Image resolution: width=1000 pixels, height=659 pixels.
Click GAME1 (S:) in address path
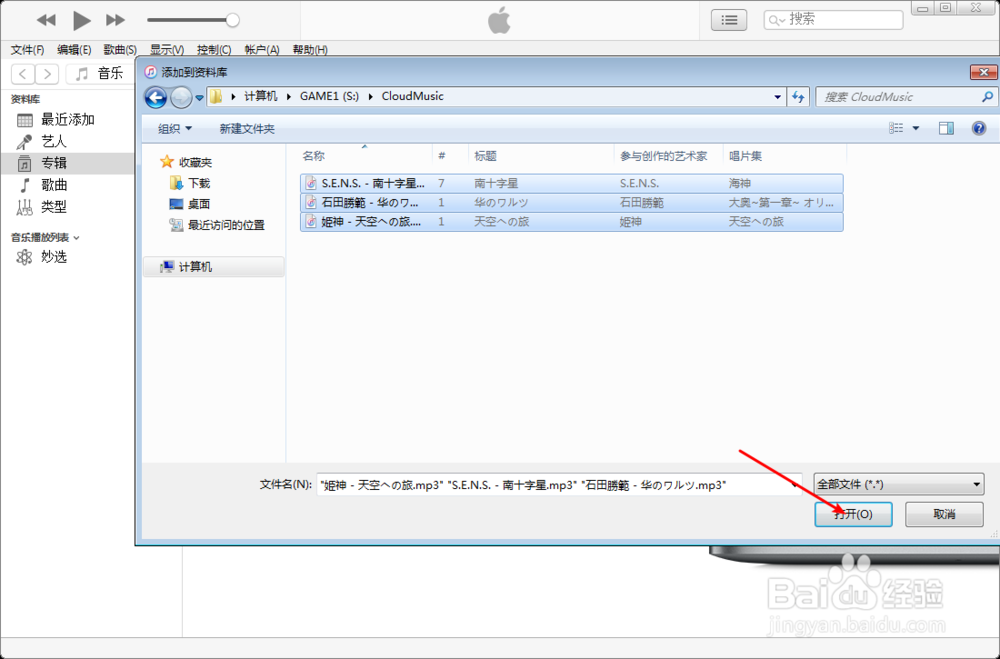[330, 96]
